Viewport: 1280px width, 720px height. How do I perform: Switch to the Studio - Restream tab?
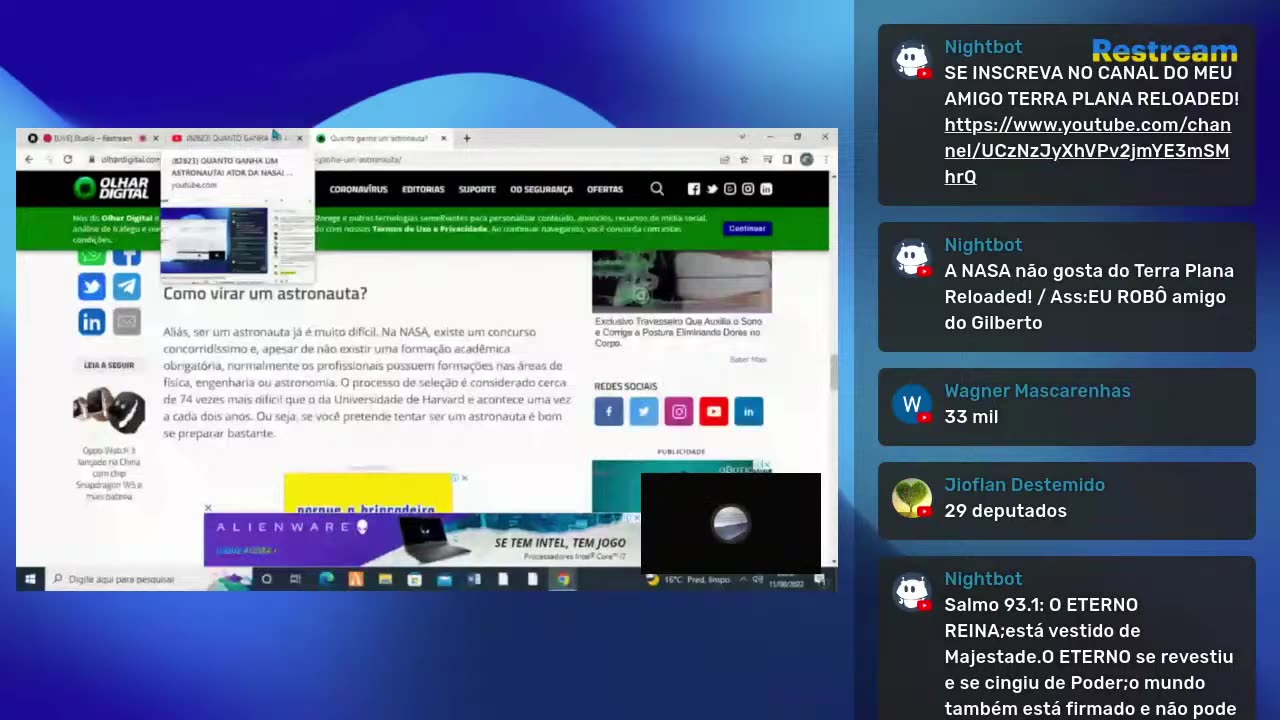[x=92, y=138]
